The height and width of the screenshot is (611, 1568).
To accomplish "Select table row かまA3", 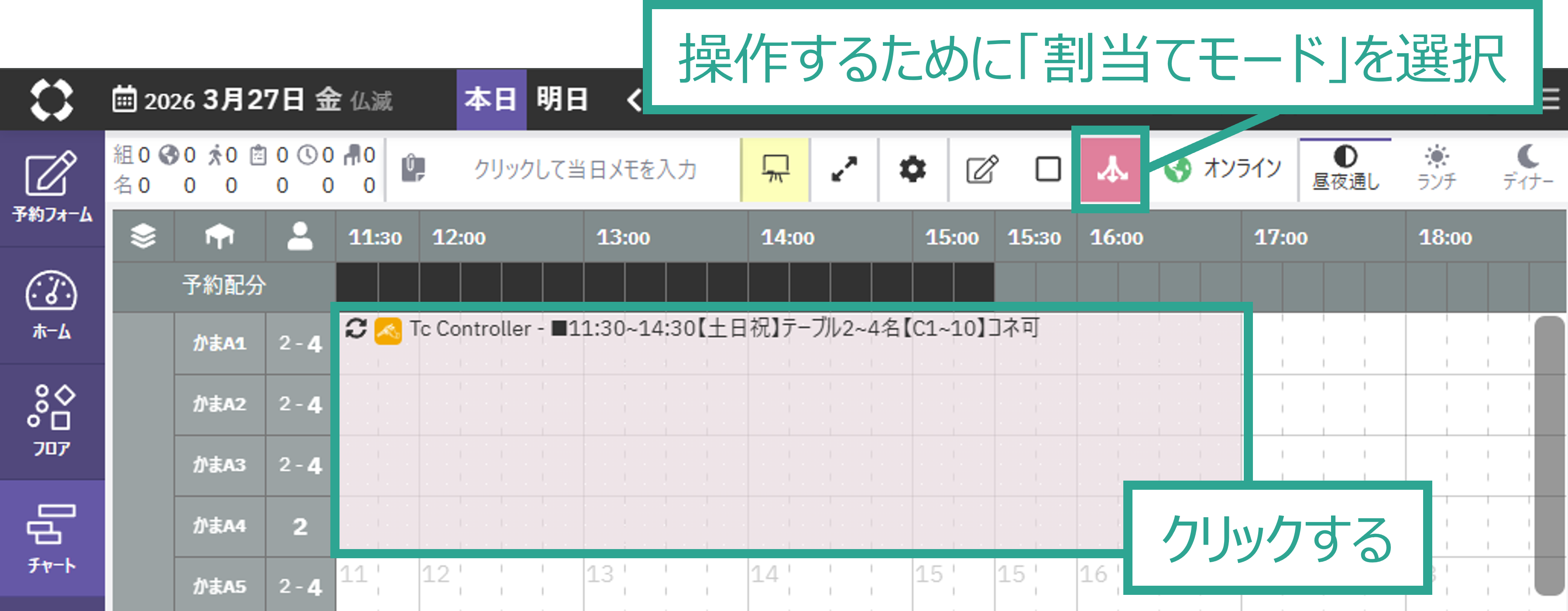I will click(x=220, y=465).
